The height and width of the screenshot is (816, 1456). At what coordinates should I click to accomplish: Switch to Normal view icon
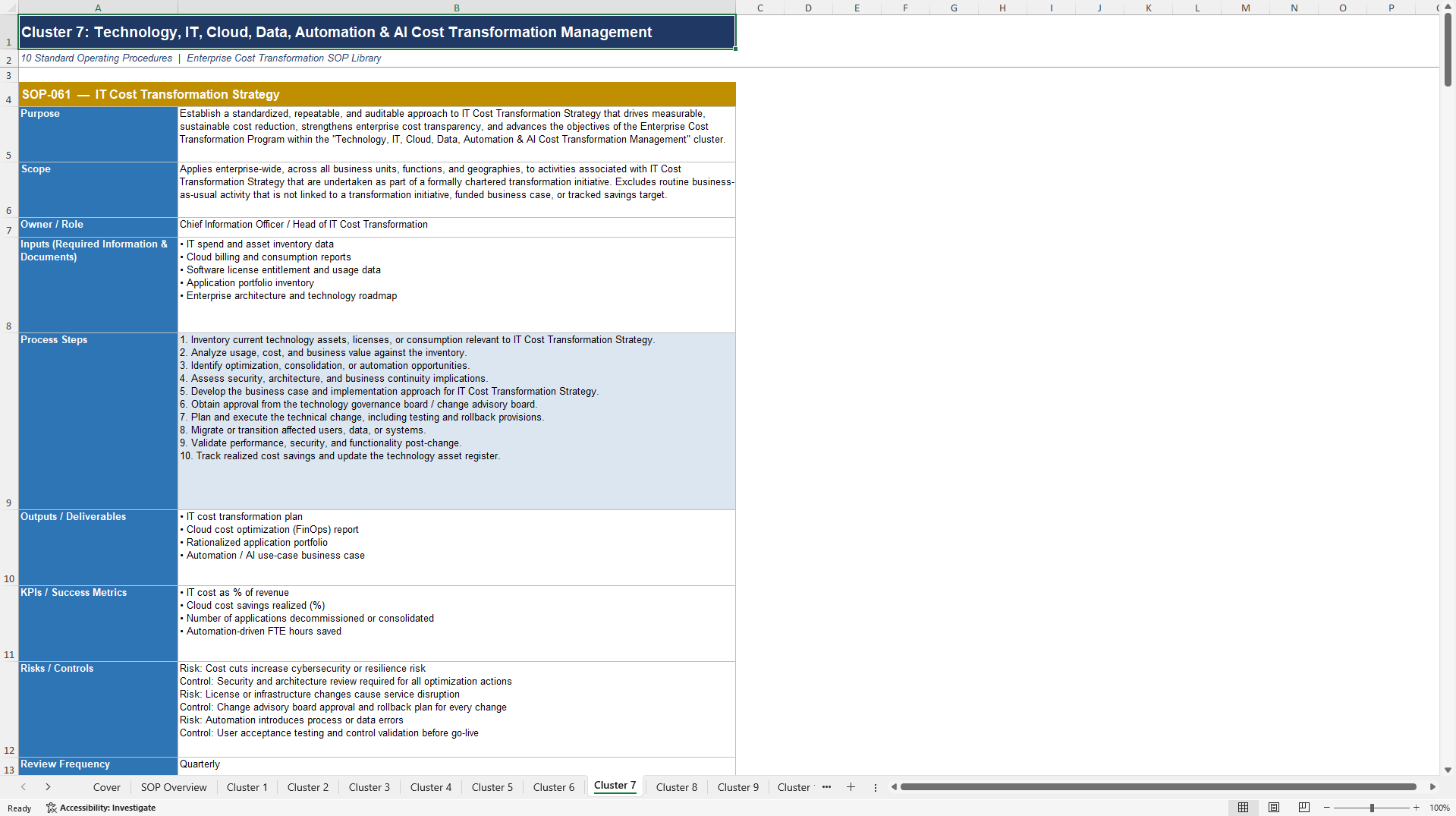[1243, 808]
